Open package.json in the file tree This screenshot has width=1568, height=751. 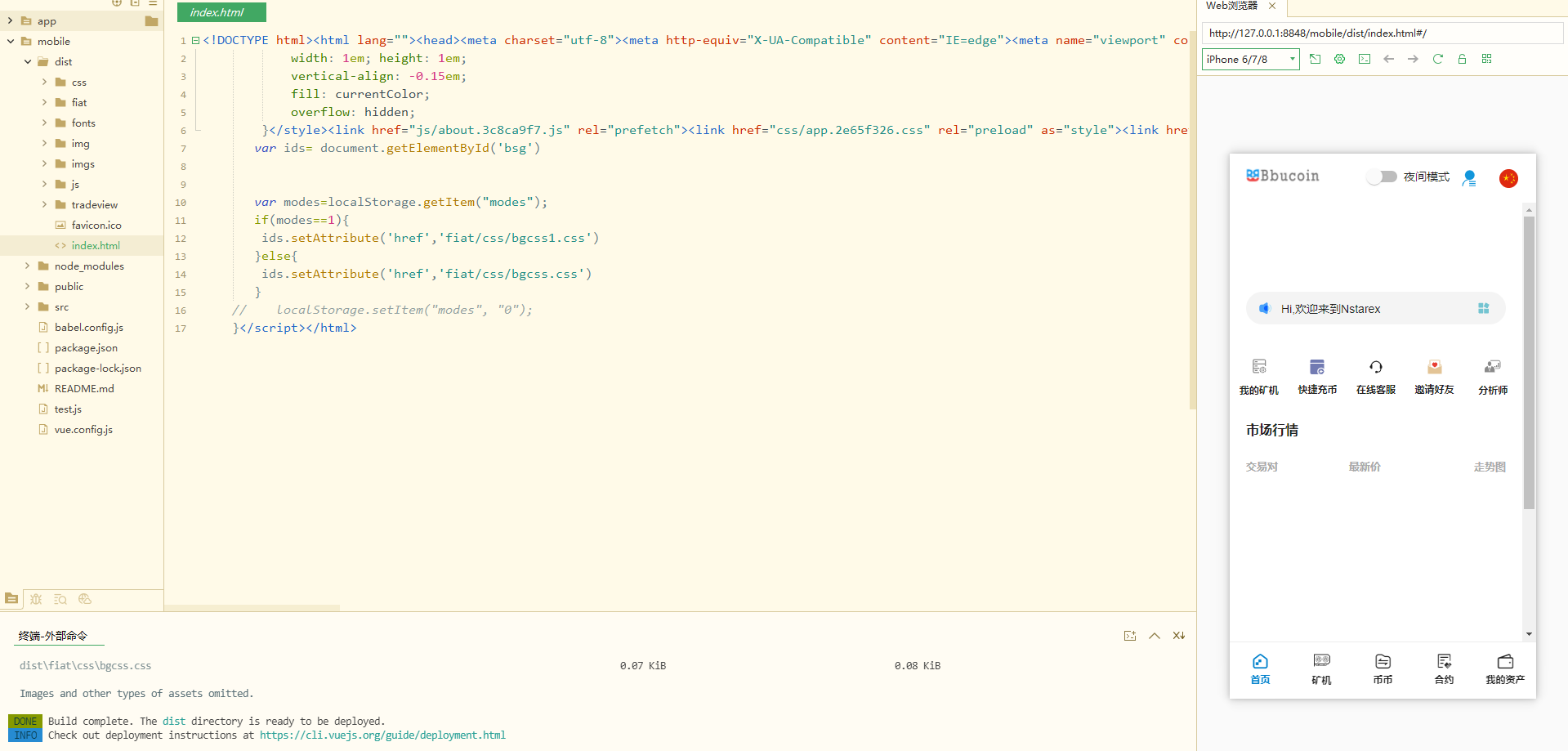pyautogui.click(x=86, y=347)
